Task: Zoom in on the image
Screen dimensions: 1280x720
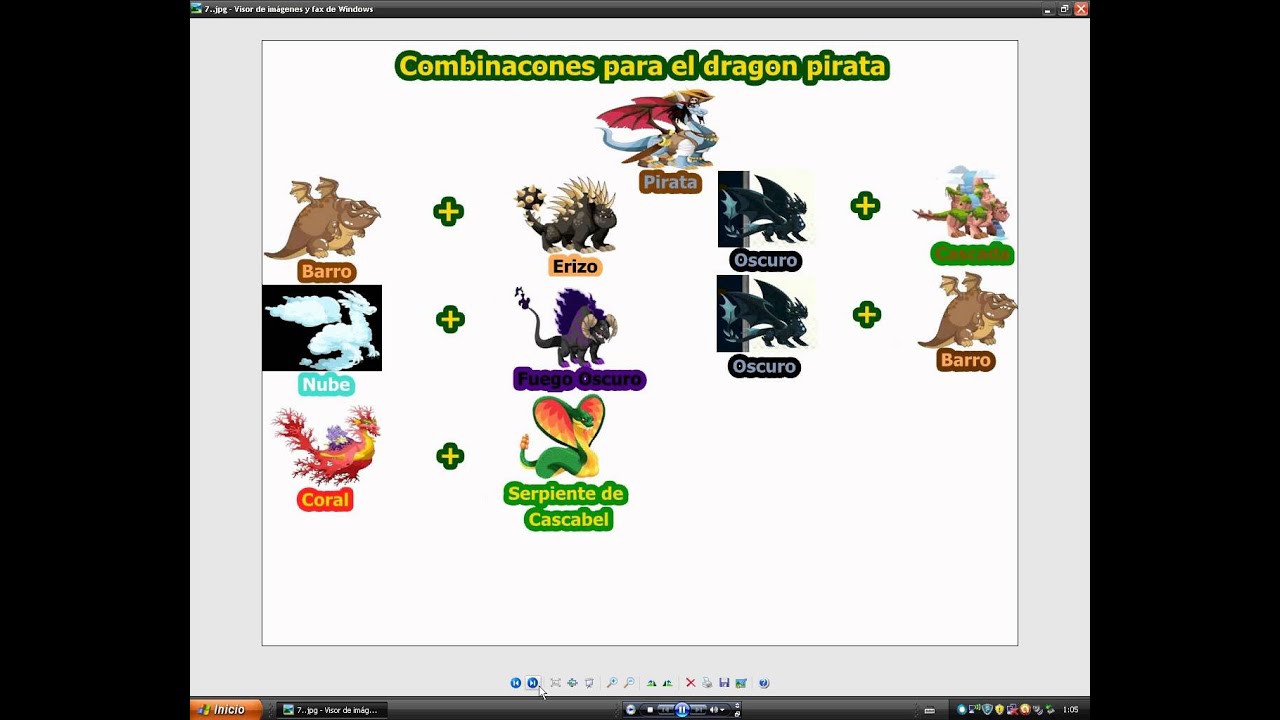Action: tap(612, 683)
